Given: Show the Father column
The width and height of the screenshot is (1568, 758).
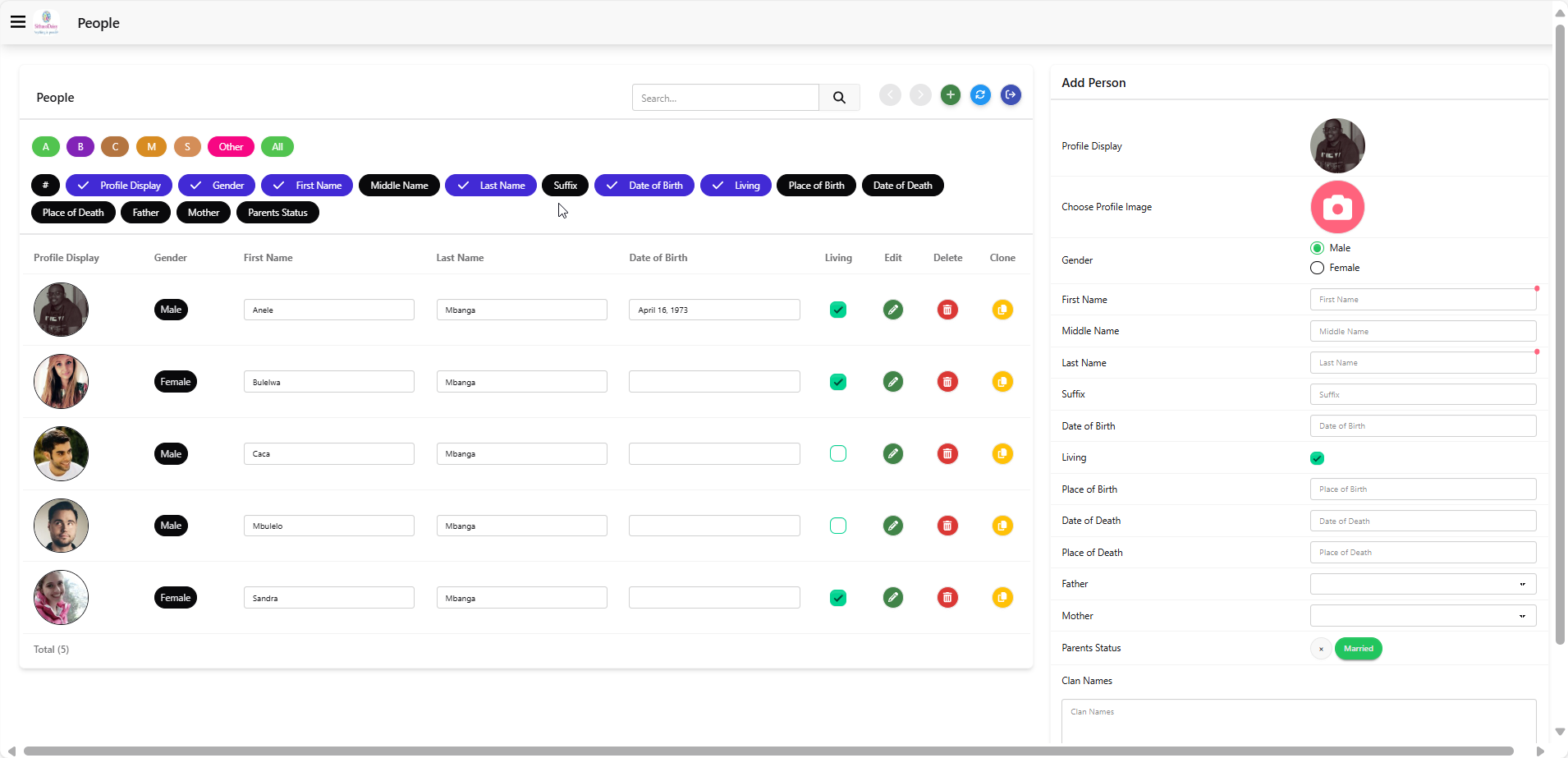Looking at the screenshot, I should [x=146, y=213].
